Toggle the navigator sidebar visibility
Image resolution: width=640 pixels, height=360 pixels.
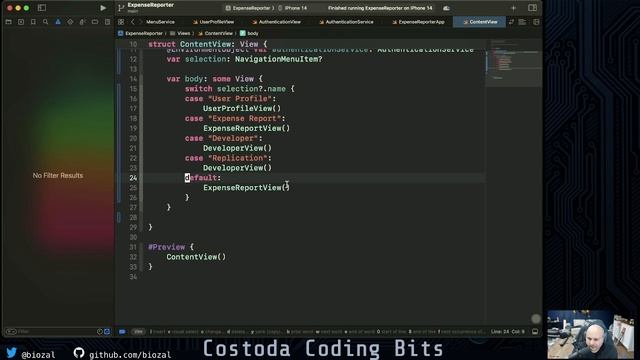(42, 8)
